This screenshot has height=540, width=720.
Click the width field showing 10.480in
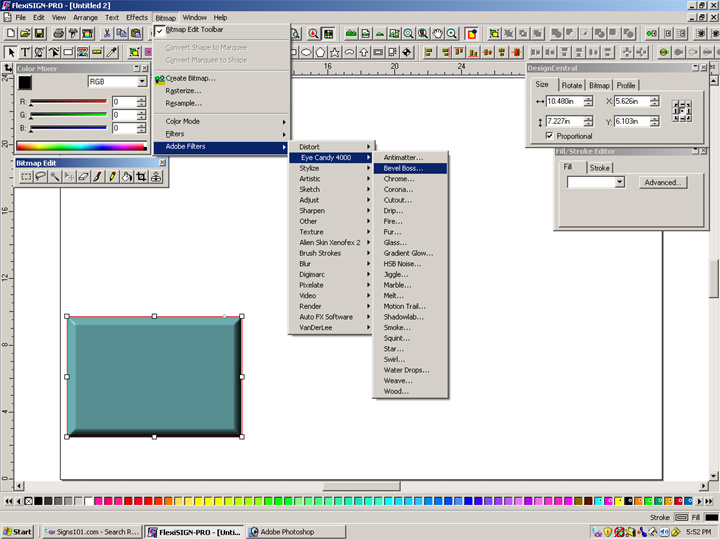(565, 101)
